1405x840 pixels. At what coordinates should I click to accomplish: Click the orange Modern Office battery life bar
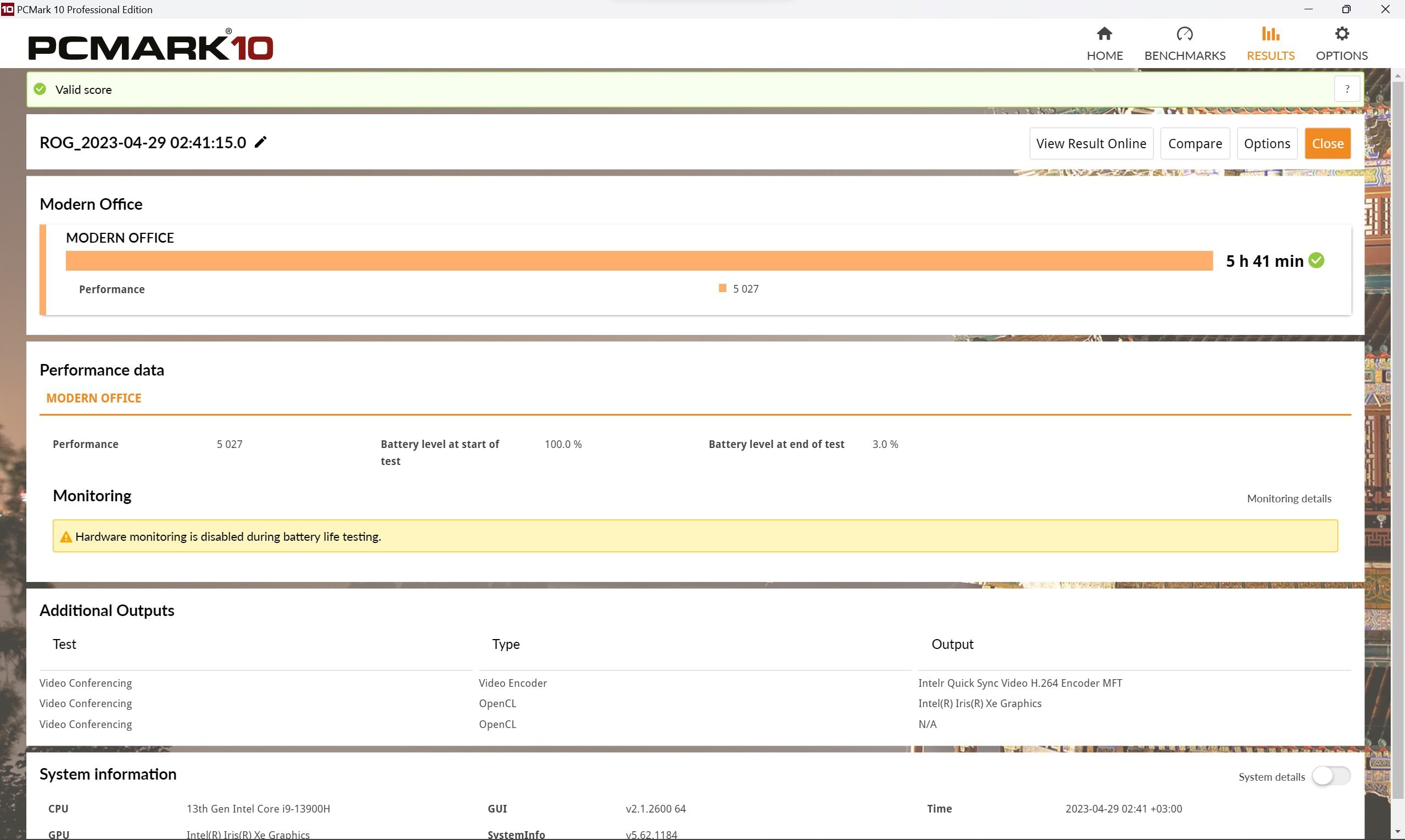(x=639, y=260)
